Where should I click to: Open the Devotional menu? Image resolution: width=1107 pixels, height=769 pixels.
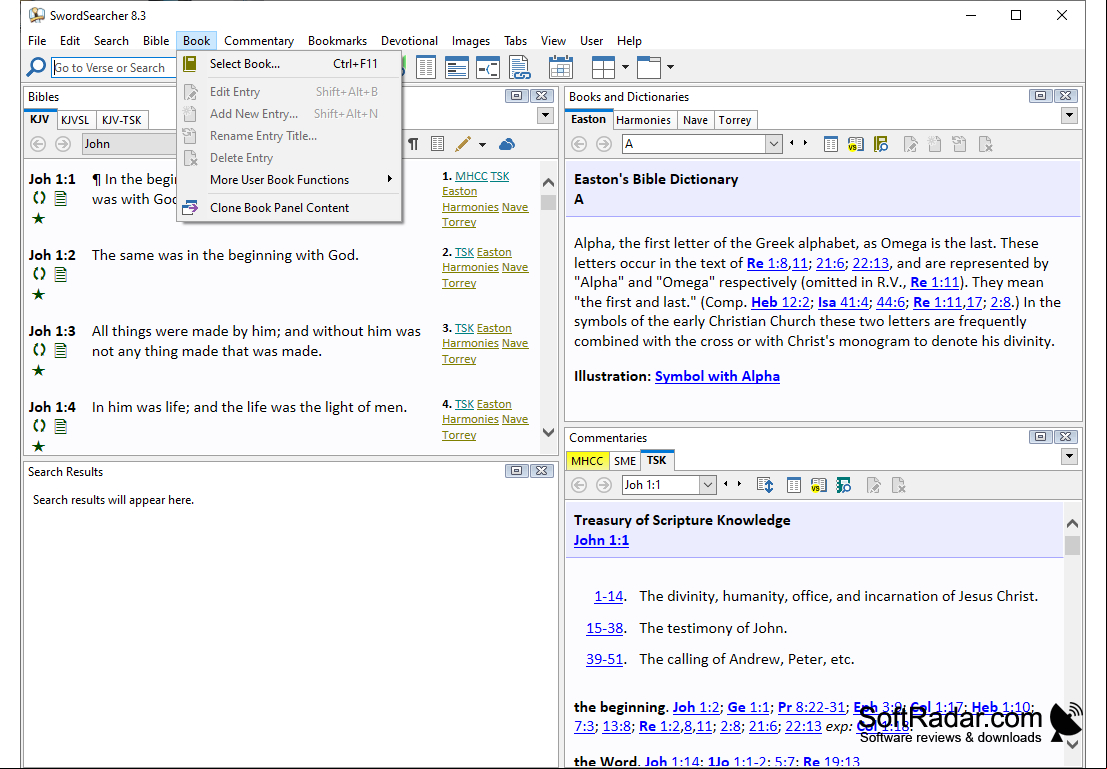(409, 41)
